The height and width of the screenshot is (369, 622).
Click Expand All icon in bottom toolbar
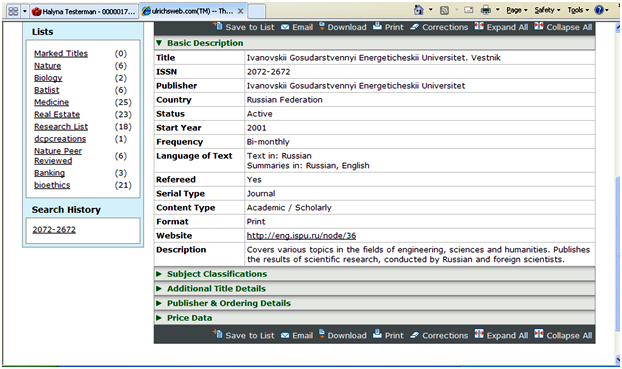click(479, 334)
